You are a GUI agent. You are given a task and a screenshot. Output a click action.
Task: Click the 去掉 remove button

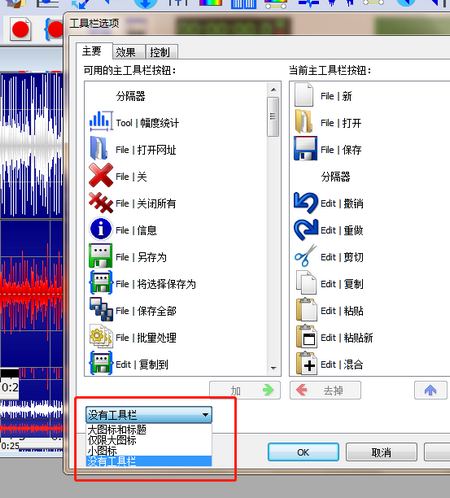325,390
